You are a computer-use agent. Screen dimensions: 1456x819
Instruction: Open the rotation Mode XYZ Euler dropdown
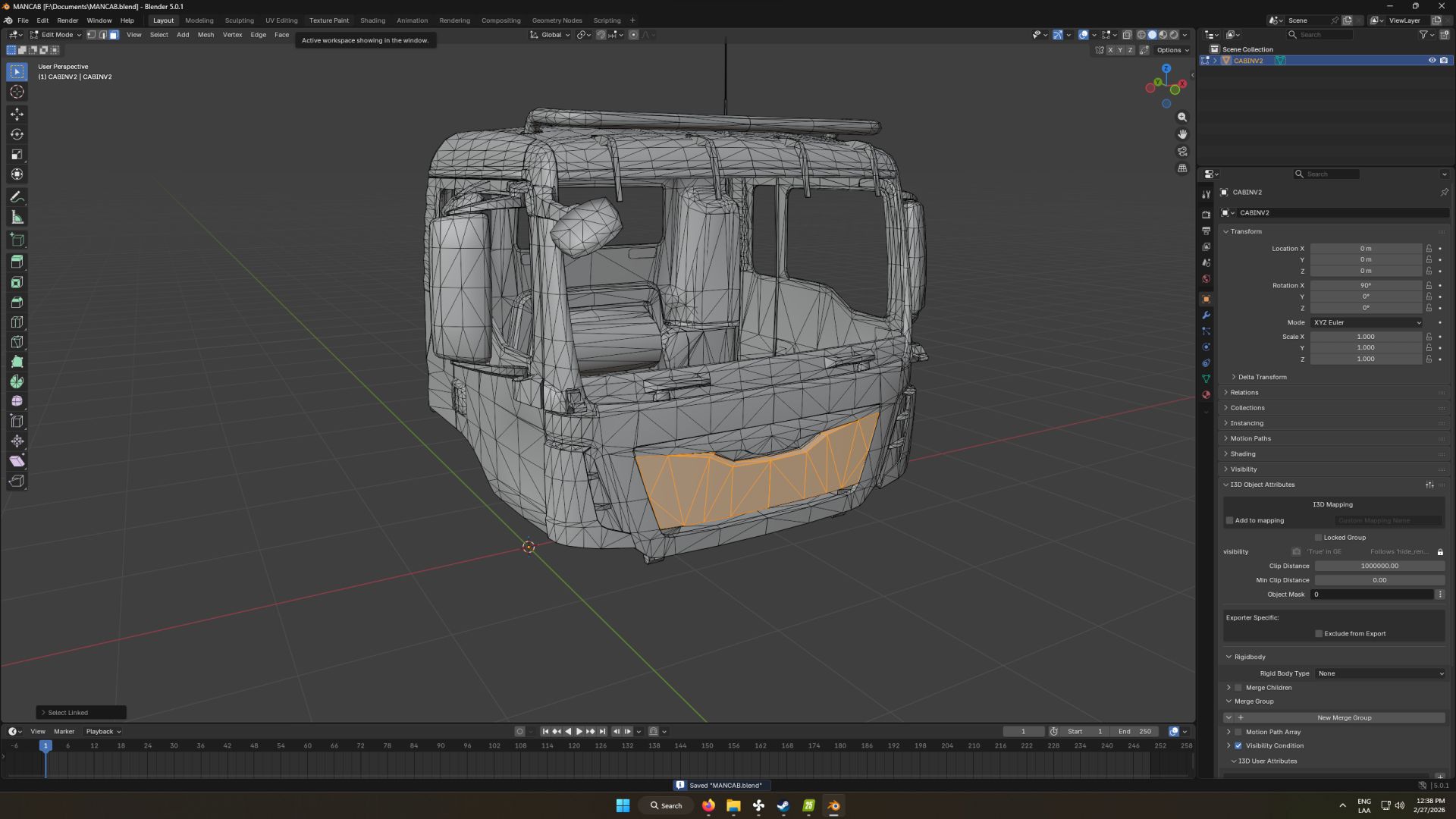point(1367,322)
